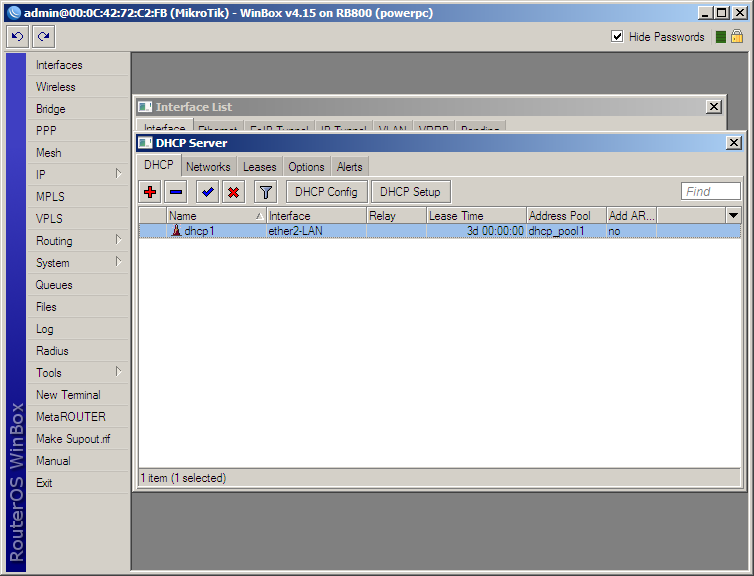Click the dhcp1 server row icon
The width and height of the screenshot is (754, 576).
tap(176, 230)
